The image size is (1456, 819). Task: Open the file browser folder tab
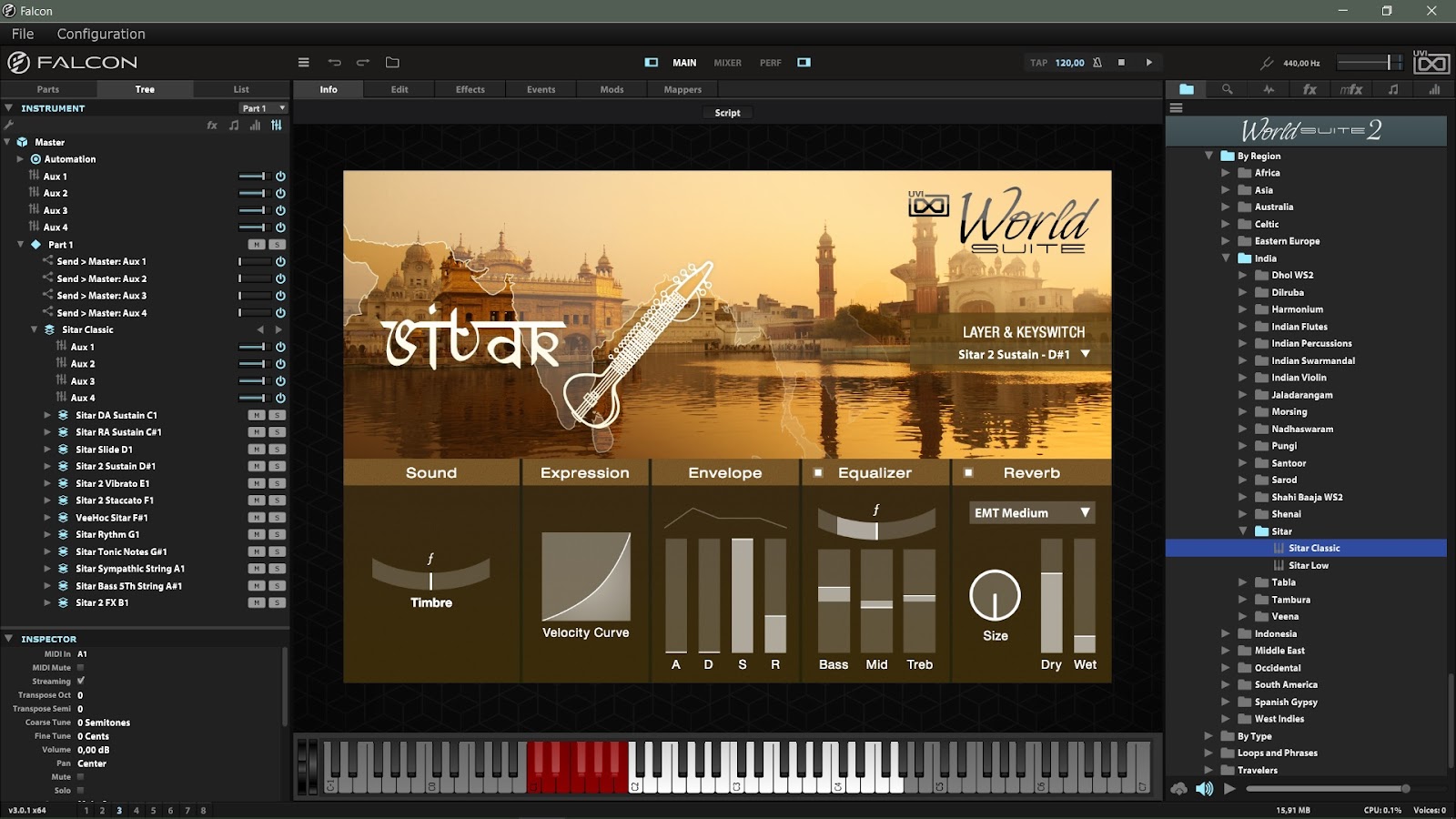pos(1187,89)
